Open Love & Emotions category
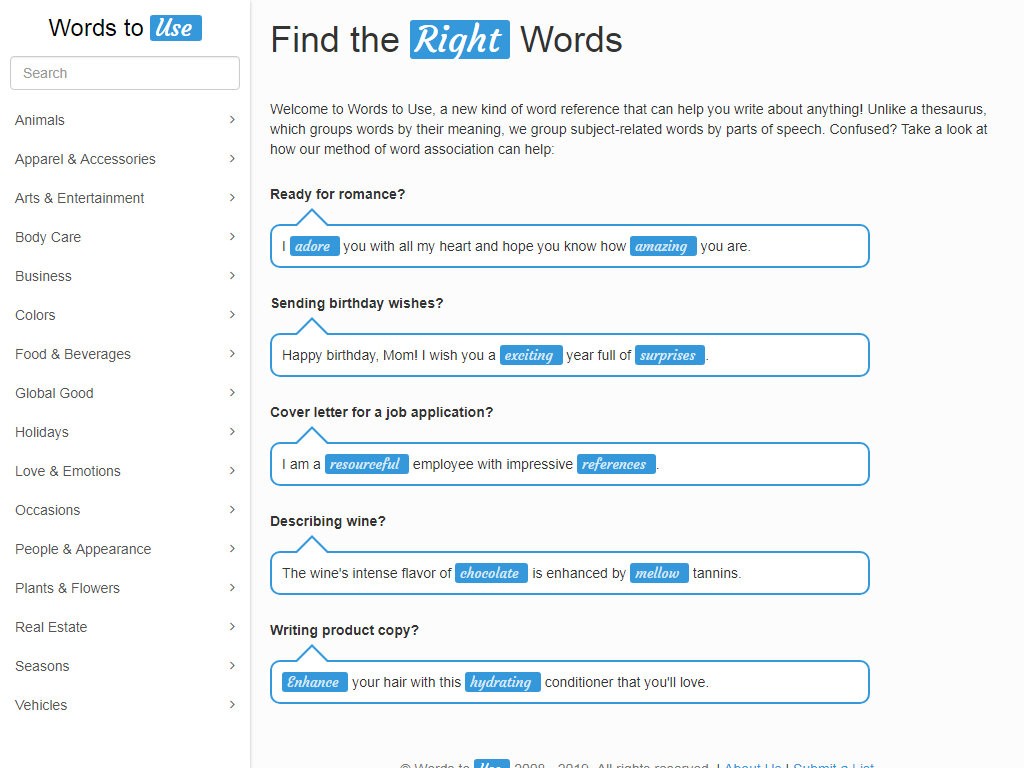 pos(68,471)
